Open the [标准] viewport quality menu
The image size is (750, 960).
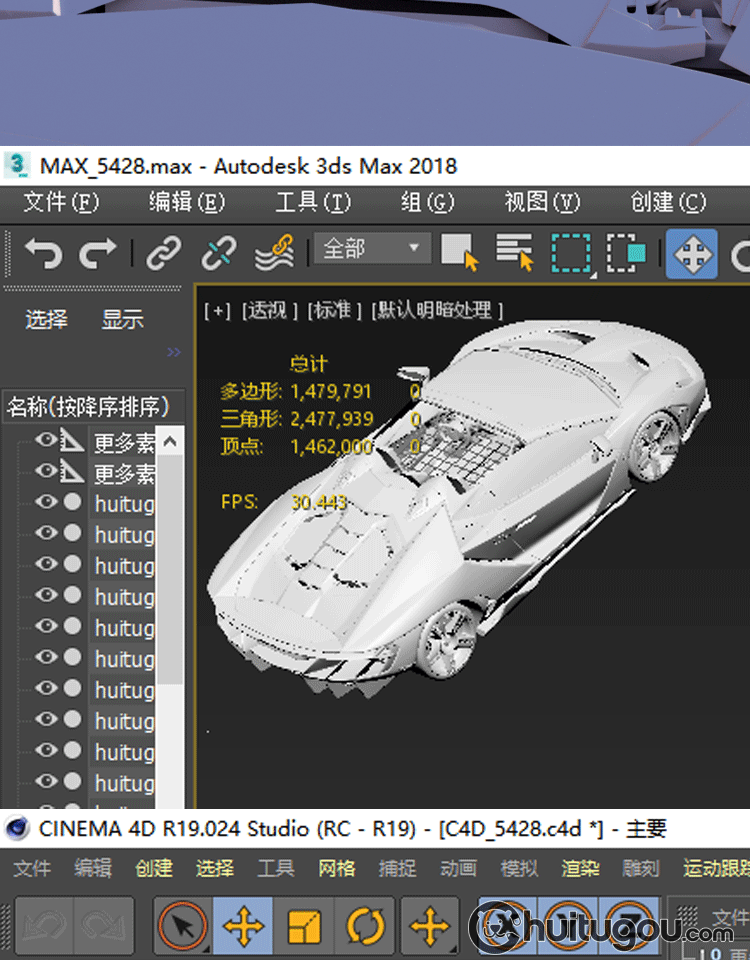click(x=334, y=310)
